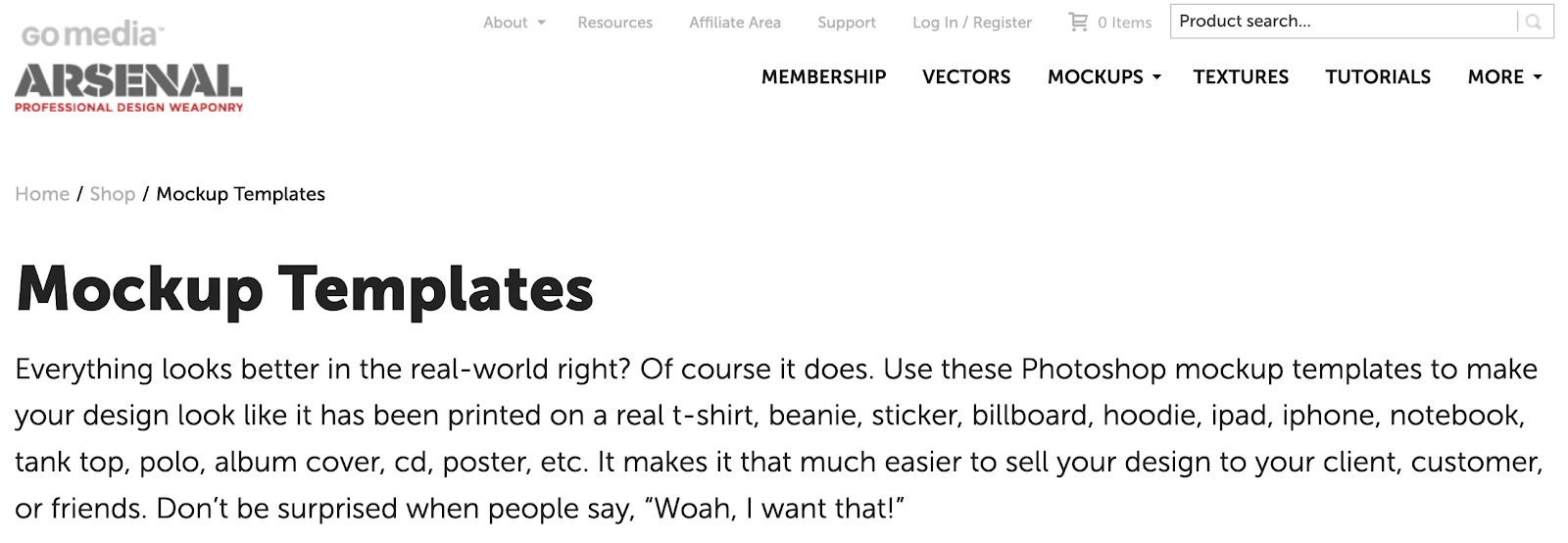Open the Tutorials page
The width and height of the screenshot is (1568, 543).
(1378, 76)
